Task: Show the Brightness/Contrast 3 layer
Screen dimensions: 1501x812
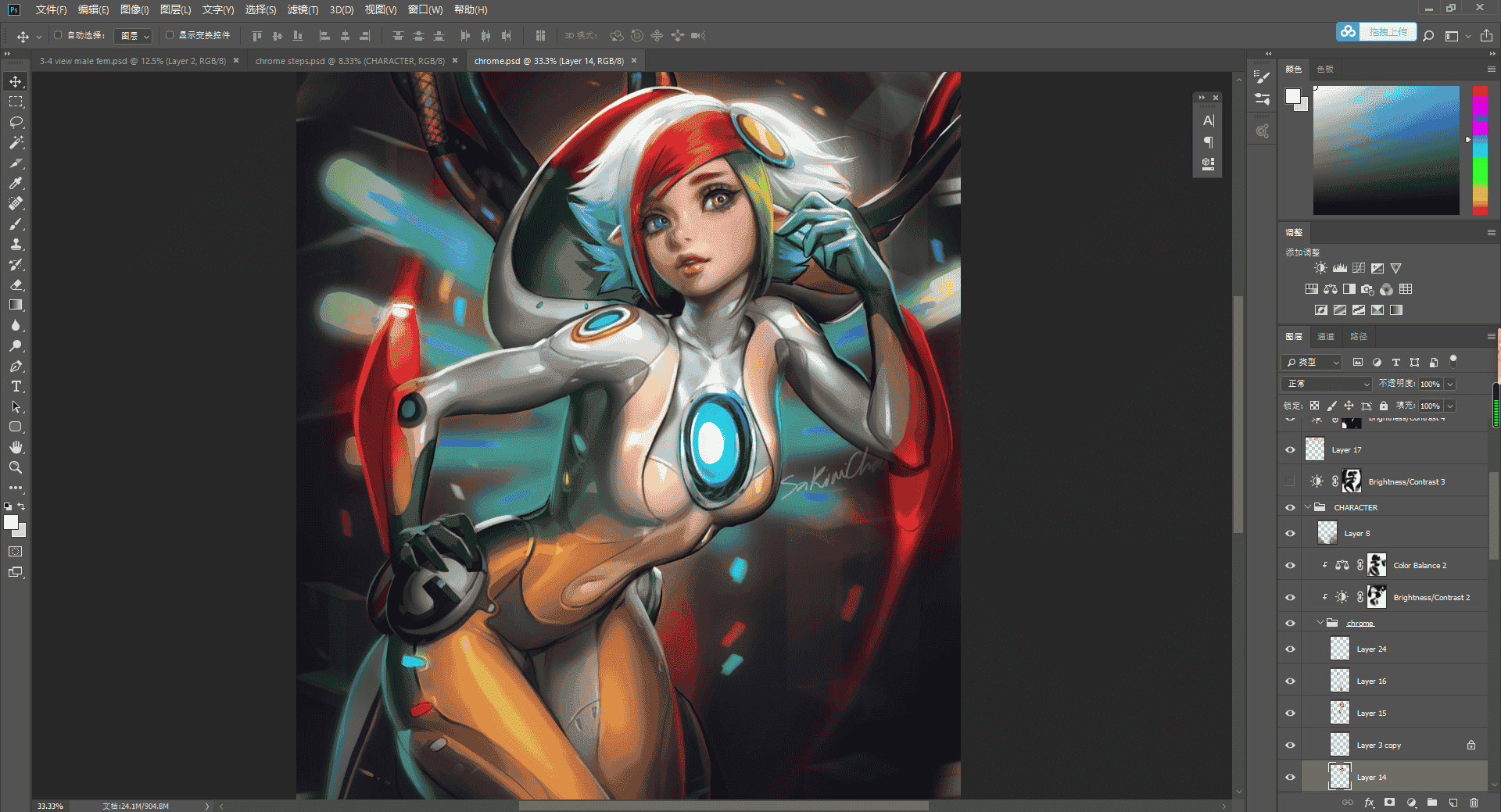Action: [1290, 481]
